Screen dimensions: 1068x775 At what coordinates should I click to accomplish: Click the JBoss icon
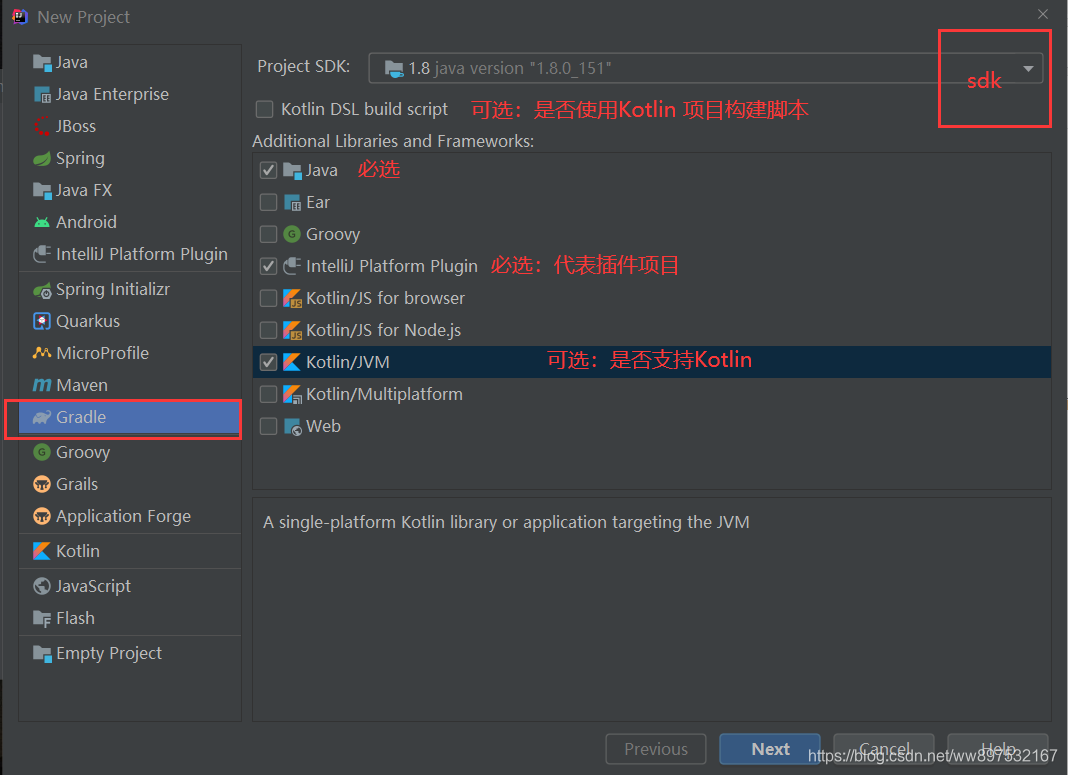tap(42, 127)
